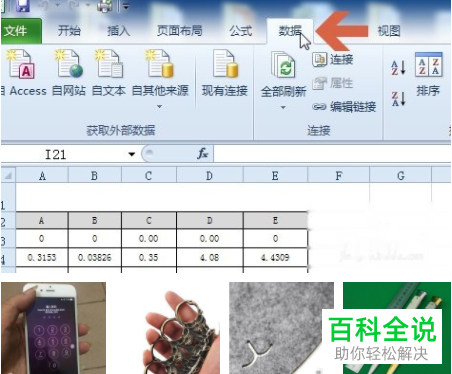Open the 连接 connections button
This screenshot has height=374, width=452.
point(333,59)
